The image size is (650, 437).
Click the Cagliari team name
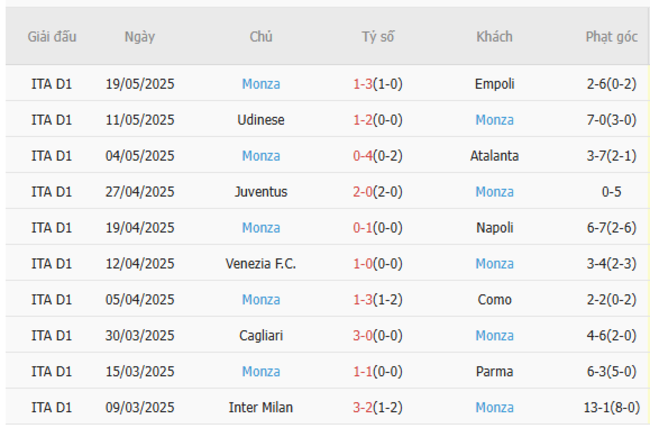point(261,336)
